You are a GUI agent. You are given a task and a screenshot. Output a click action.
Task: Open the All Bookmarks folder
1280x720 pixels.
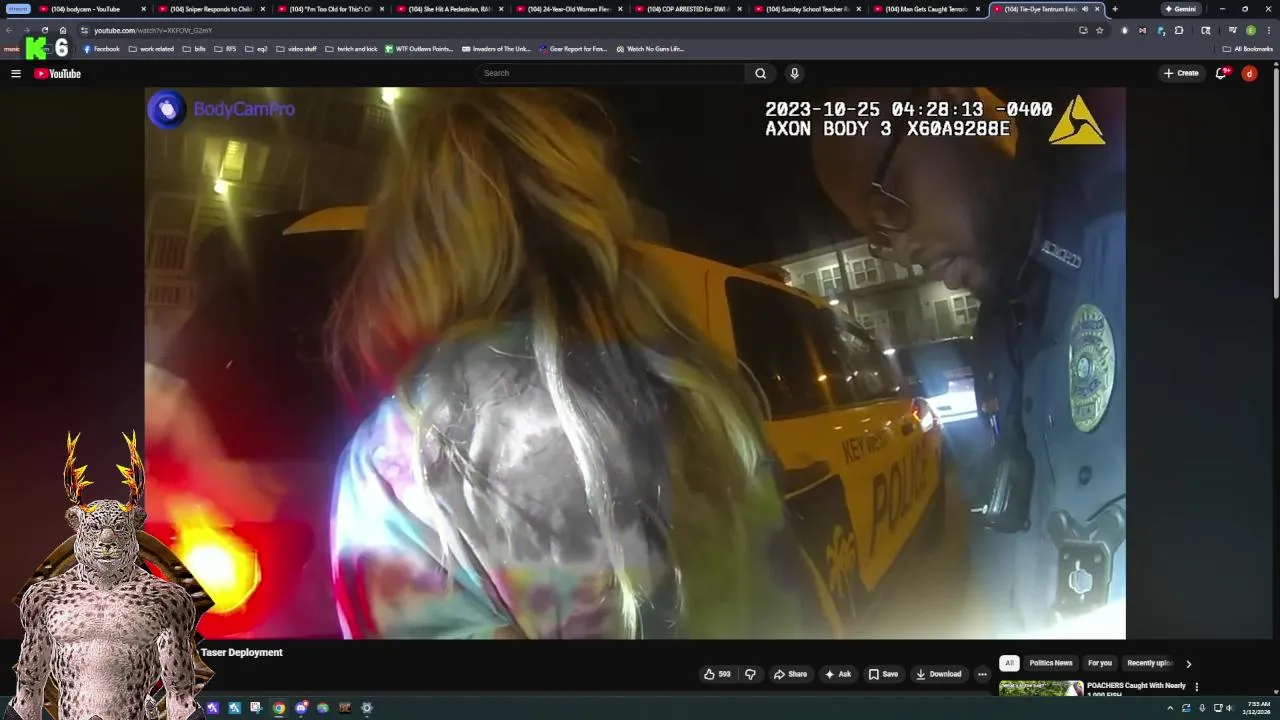1248,49
